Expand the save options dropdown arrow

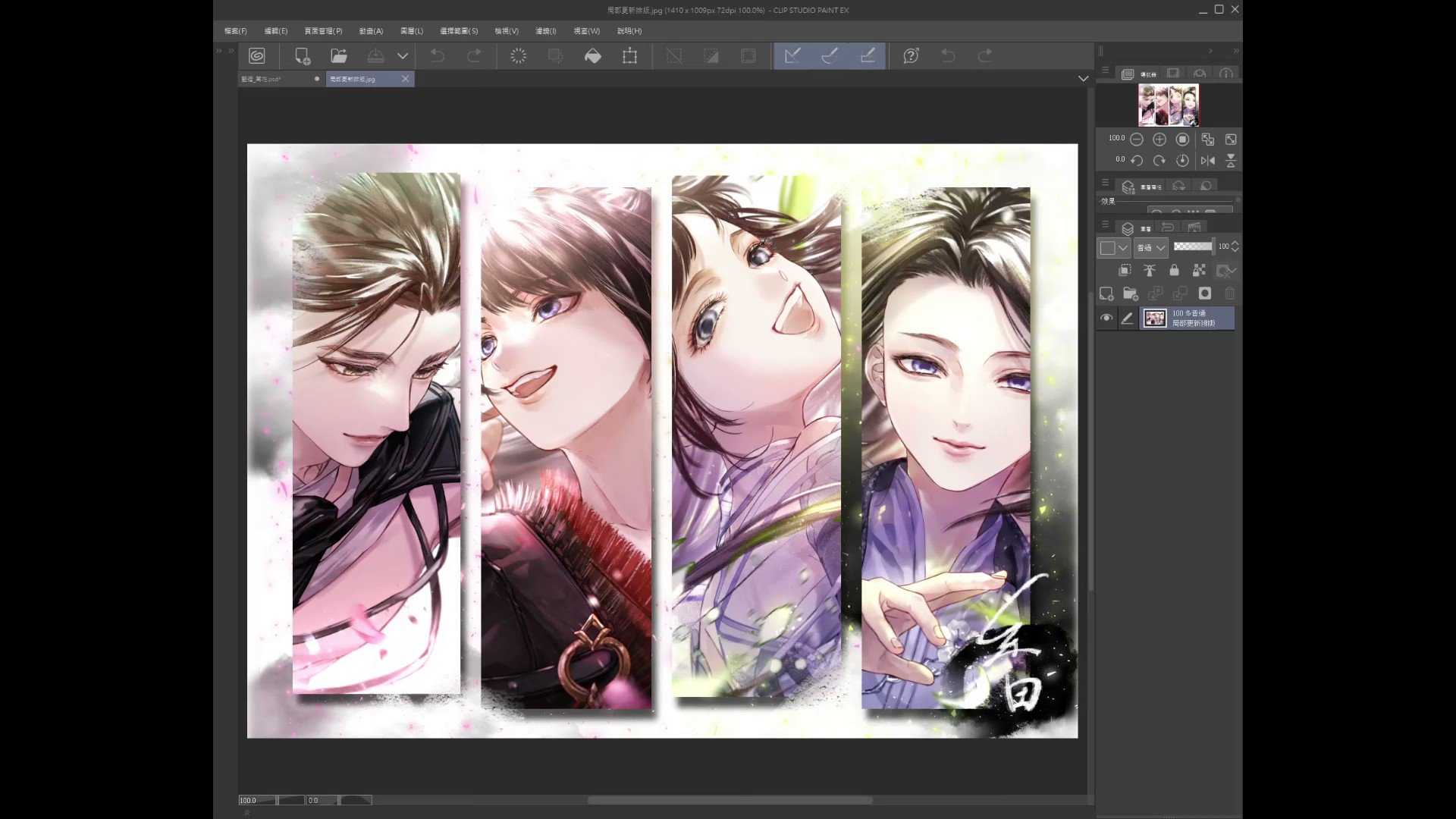(403, 56)
